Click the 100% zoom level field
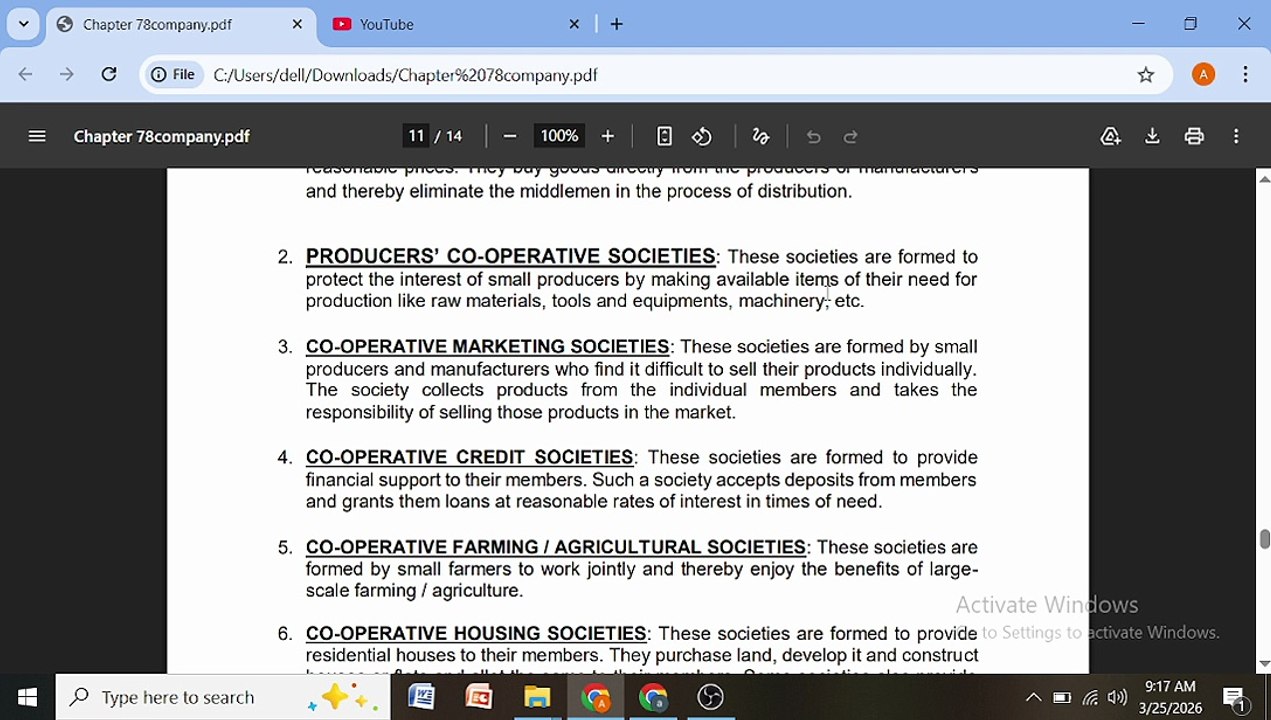The width and height of the screenshot is (1271, 720). point(559,136)
